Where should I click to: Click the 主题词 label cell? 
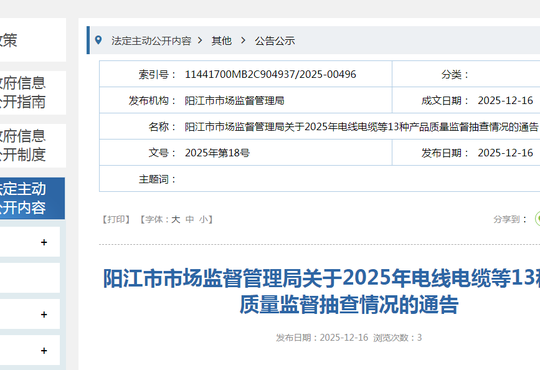pos(157,179)
